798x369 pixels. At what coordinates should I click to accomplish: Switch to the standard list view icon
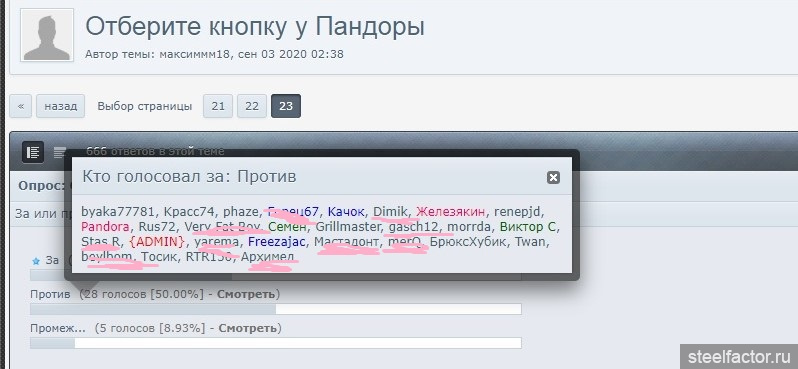click(x=33, y=152)
